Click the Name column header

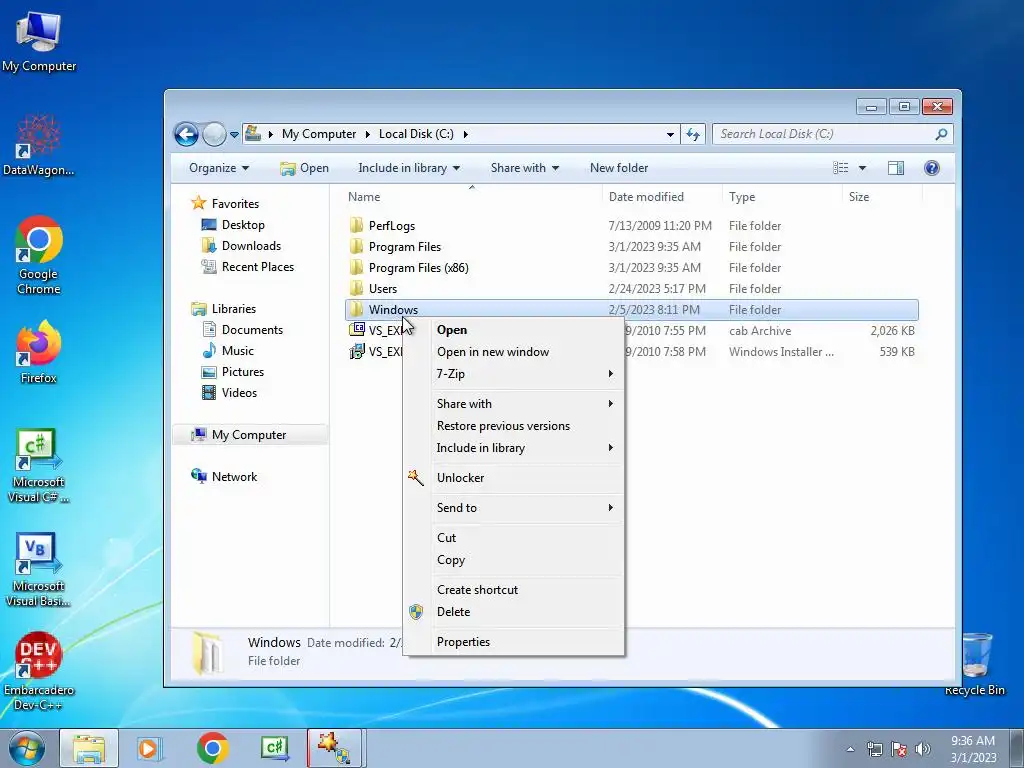coord(472,197)
